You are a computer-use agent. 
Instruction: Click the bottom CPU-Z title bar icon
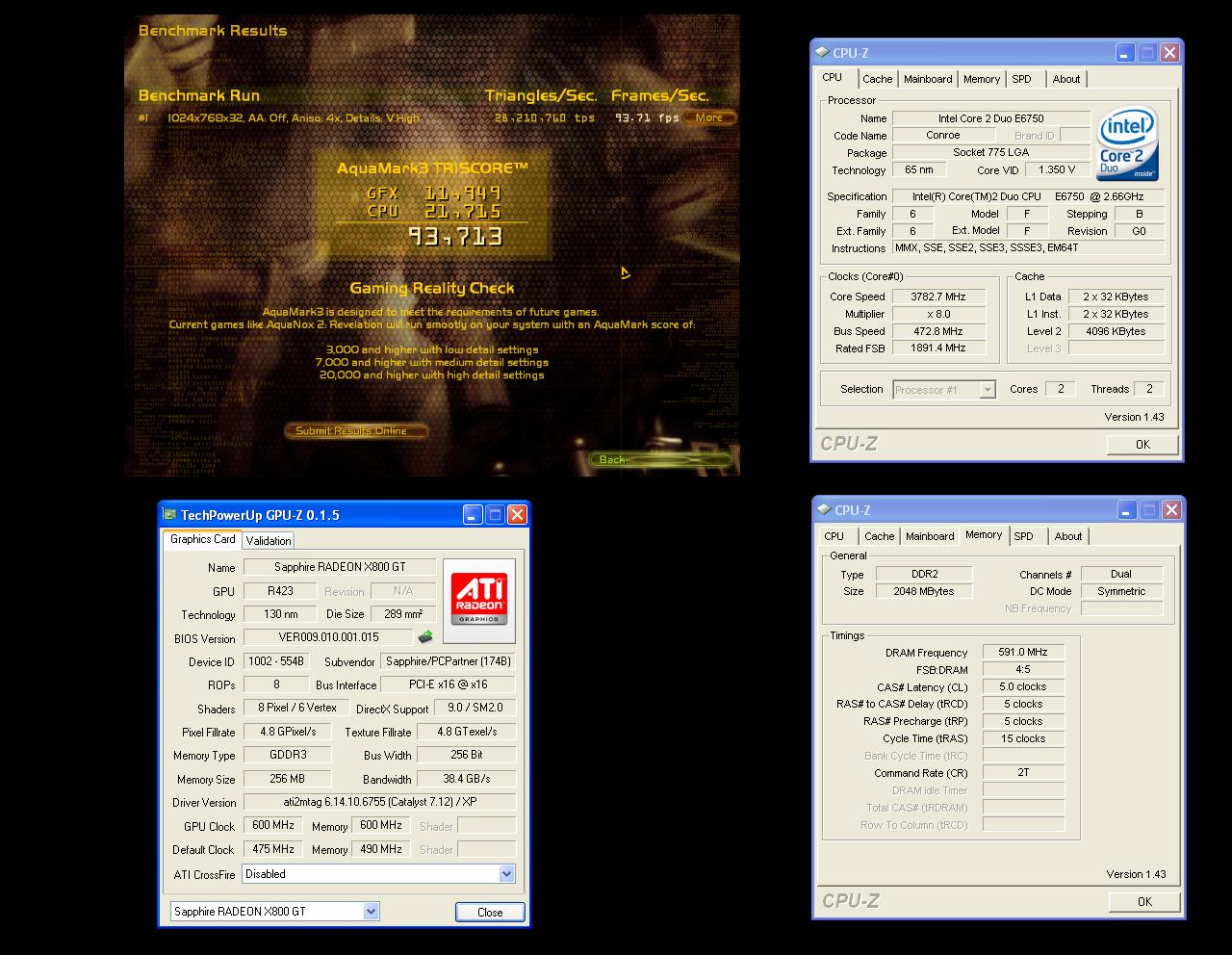tap(824, 510)
